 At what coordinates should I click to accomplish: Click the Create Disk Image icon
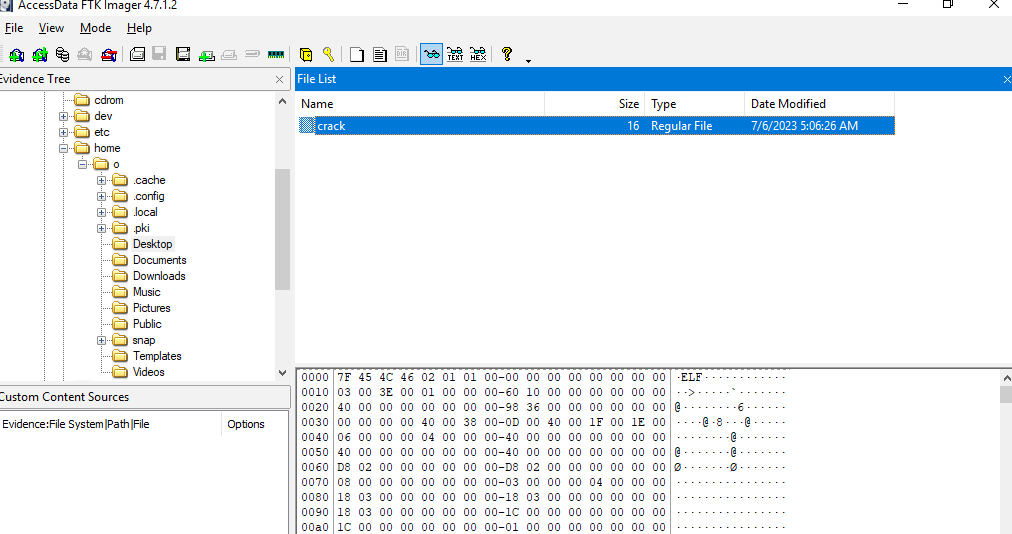tap(137, 55)
